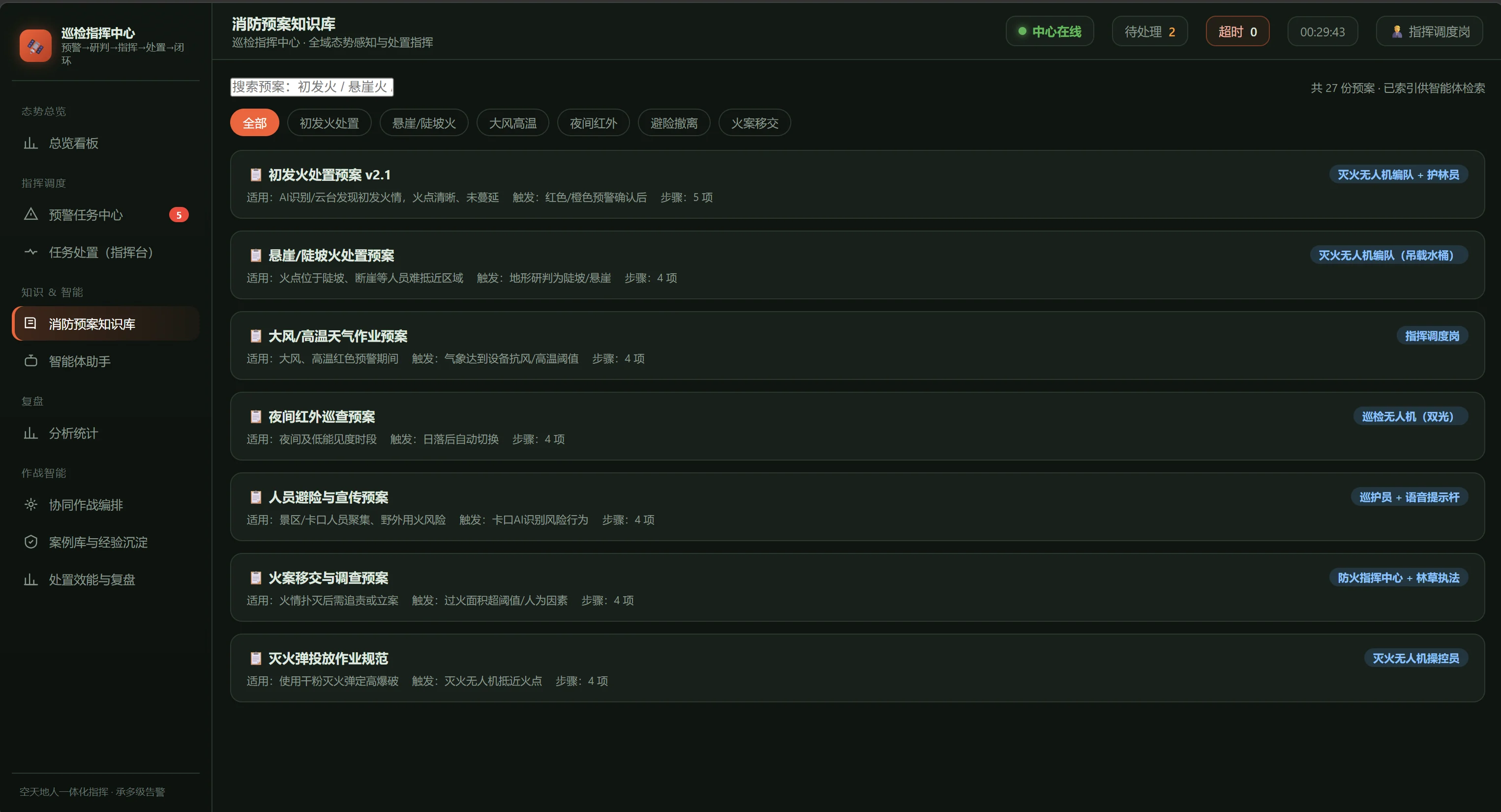Focus the 搜索预案 search field
This screenshot has height=812, width=1501.
coord(312,87)
